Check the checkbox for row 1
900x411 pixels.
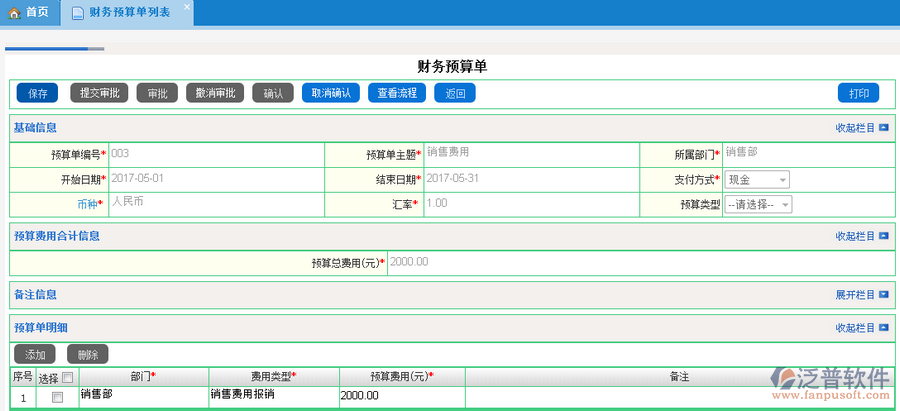[57, 397]
